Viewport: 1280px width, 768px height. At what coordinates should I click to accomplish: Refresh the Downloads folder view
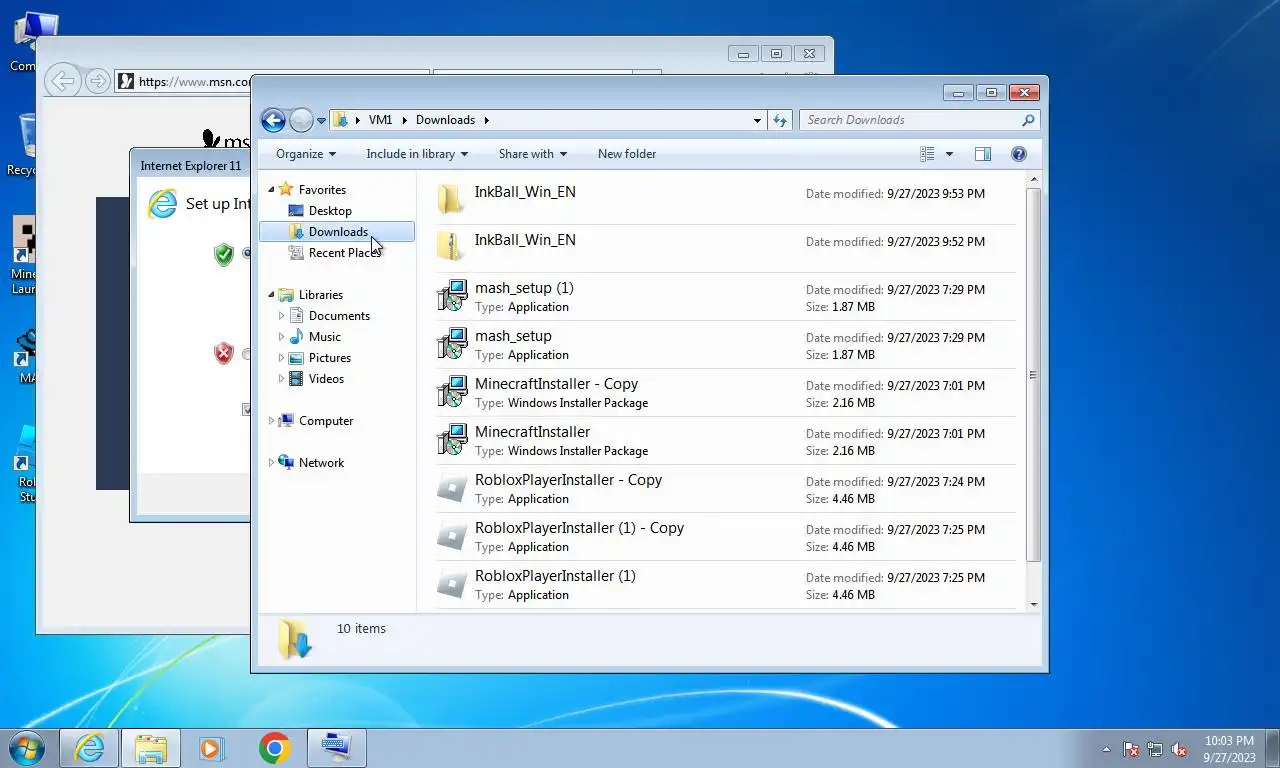(x=781, y=120)
